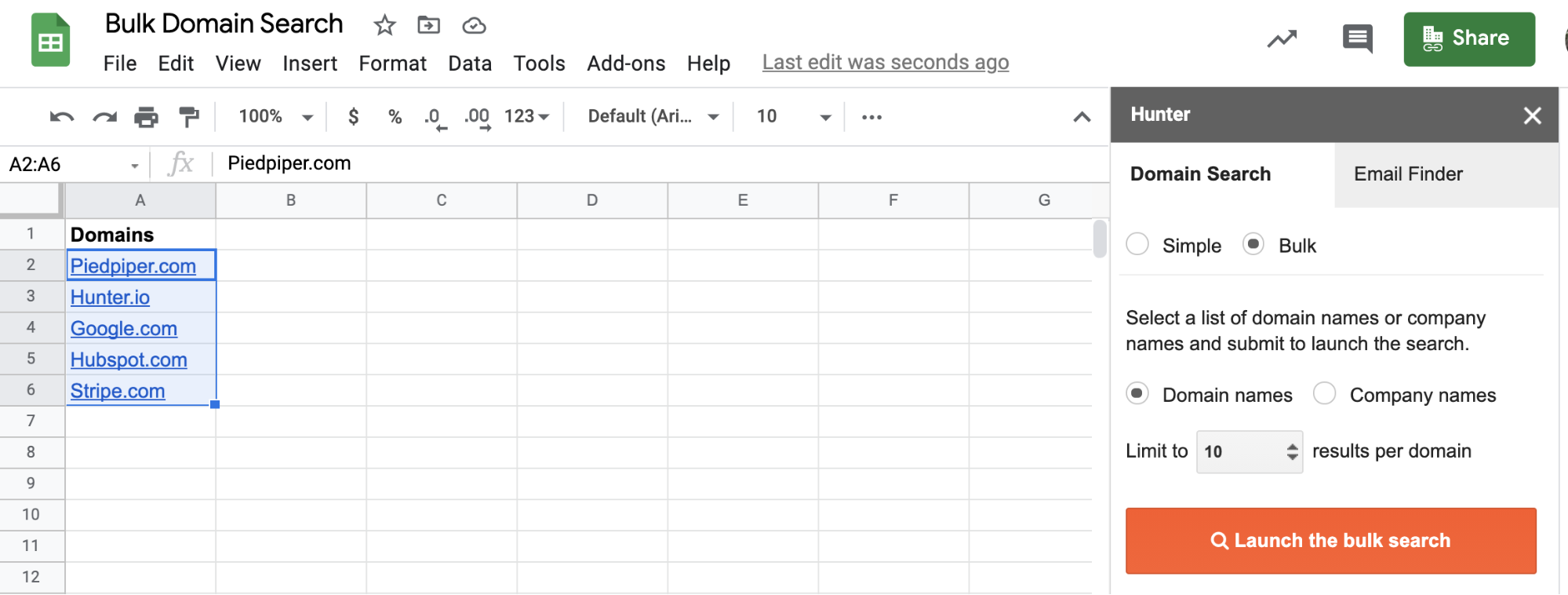Star the Bulk Domain Search document
Image resolution: width=1568 pixels, height=595 pixels.
(x=384, y=25)
